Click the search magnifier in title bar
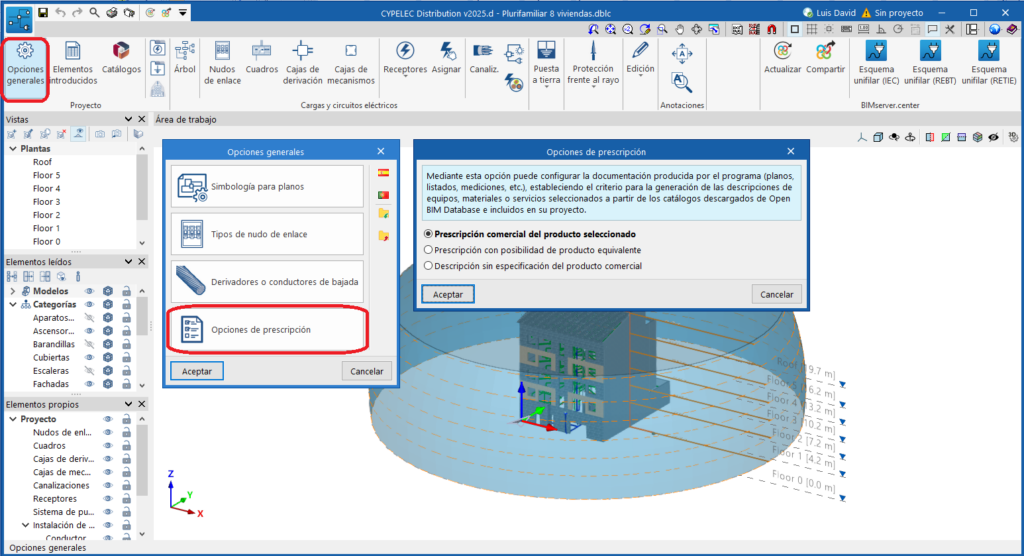The width and height of the screenshot is (1024, 556). click(x=95, y=12)
